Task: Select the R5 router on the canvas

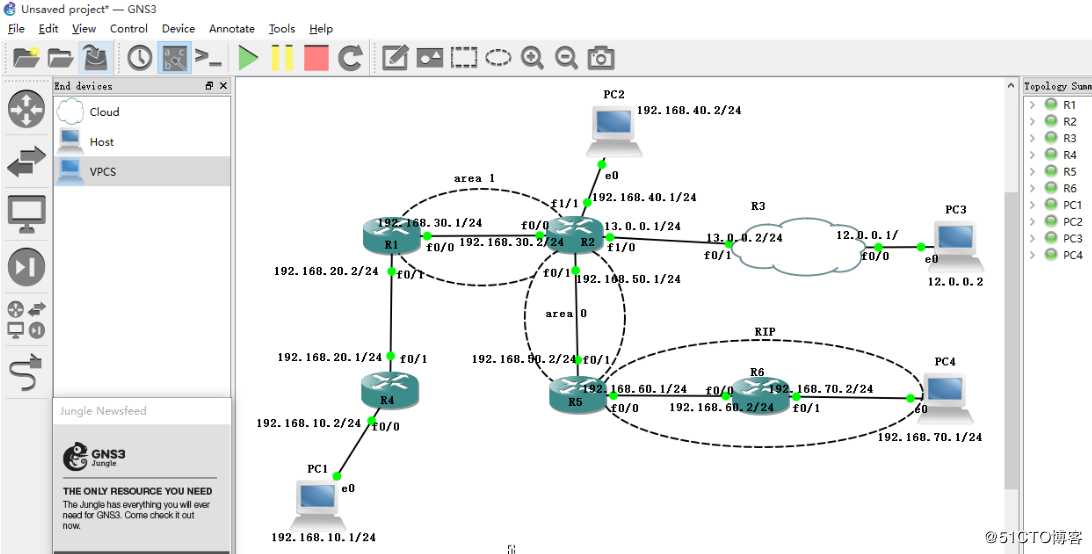Action: click(577, 394)
